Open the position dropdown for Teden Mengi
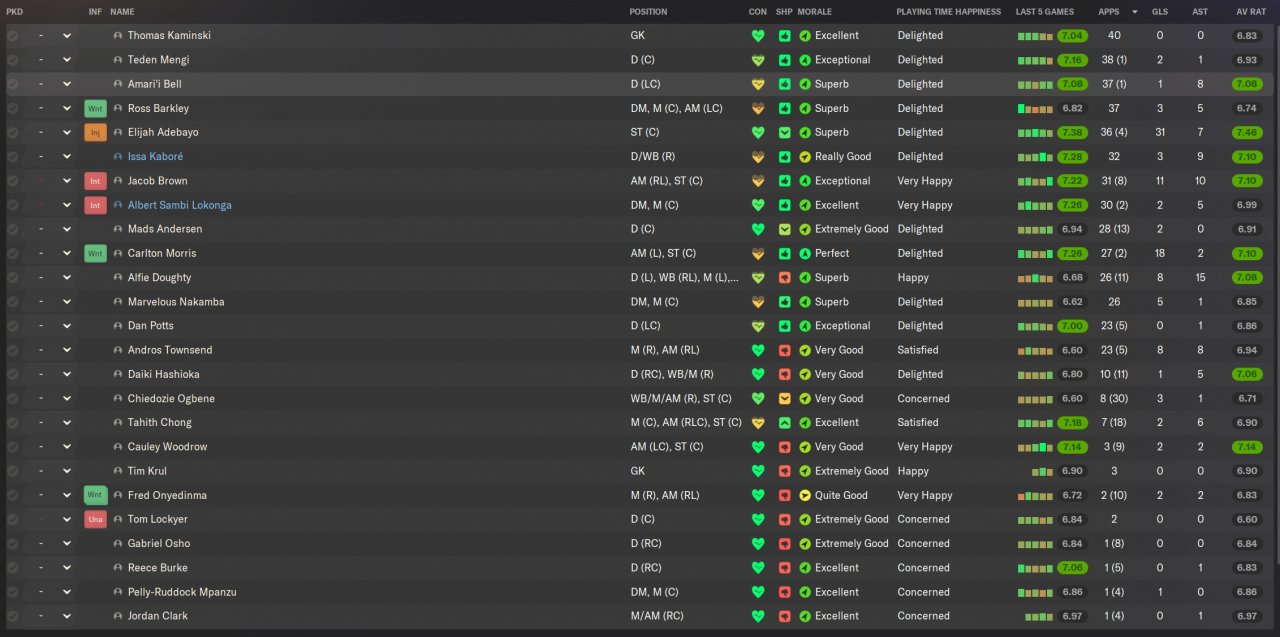 click(67, 60)
